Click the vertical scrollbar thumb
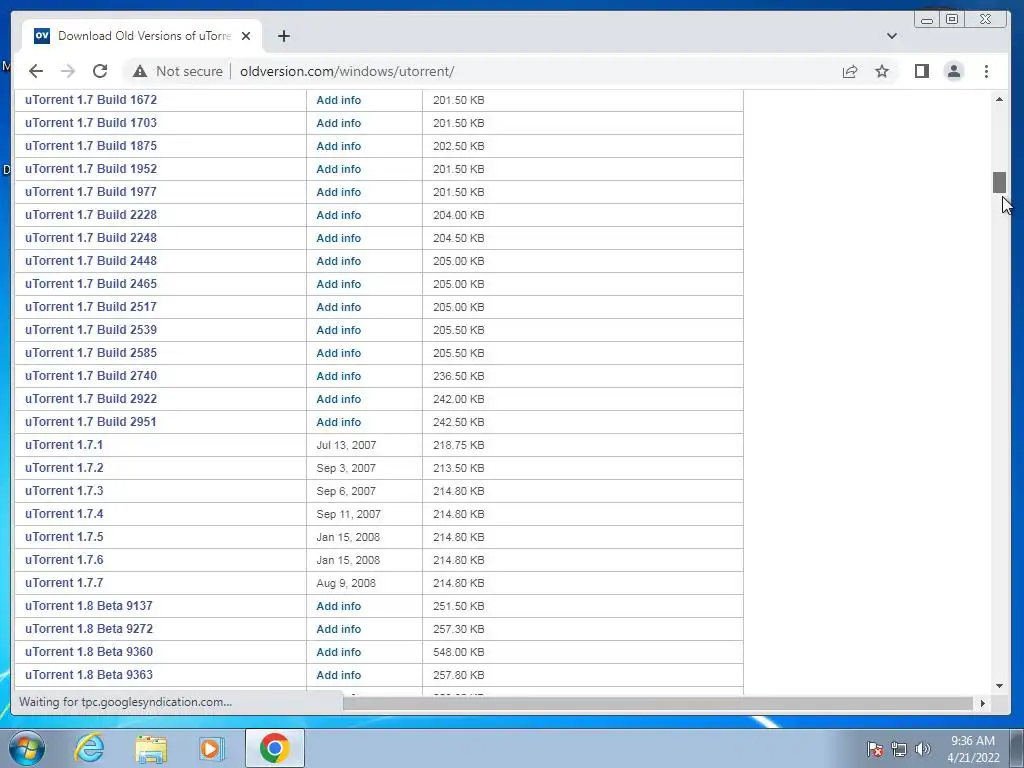Image resolution: width=1024 pixels, height=768 pixels. click(x=999, y=182)
